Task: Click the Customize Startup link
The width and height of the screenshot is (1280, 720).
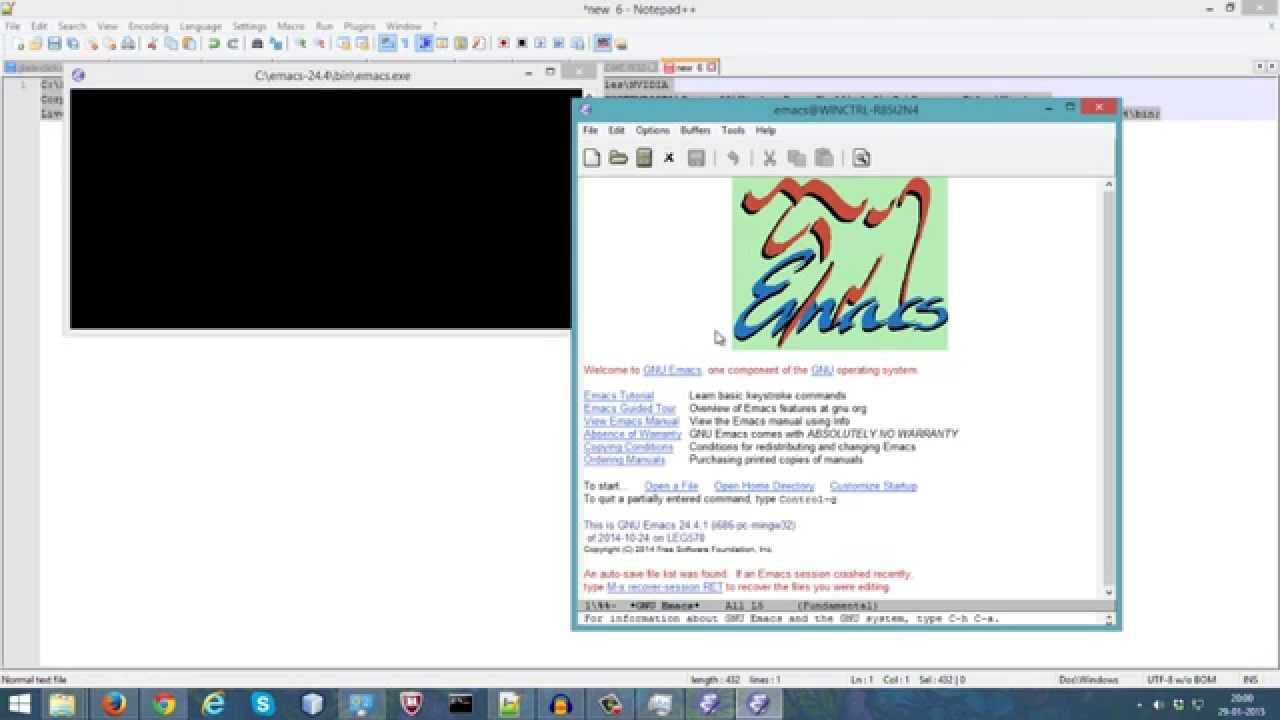Action: (x=873, y=486)
